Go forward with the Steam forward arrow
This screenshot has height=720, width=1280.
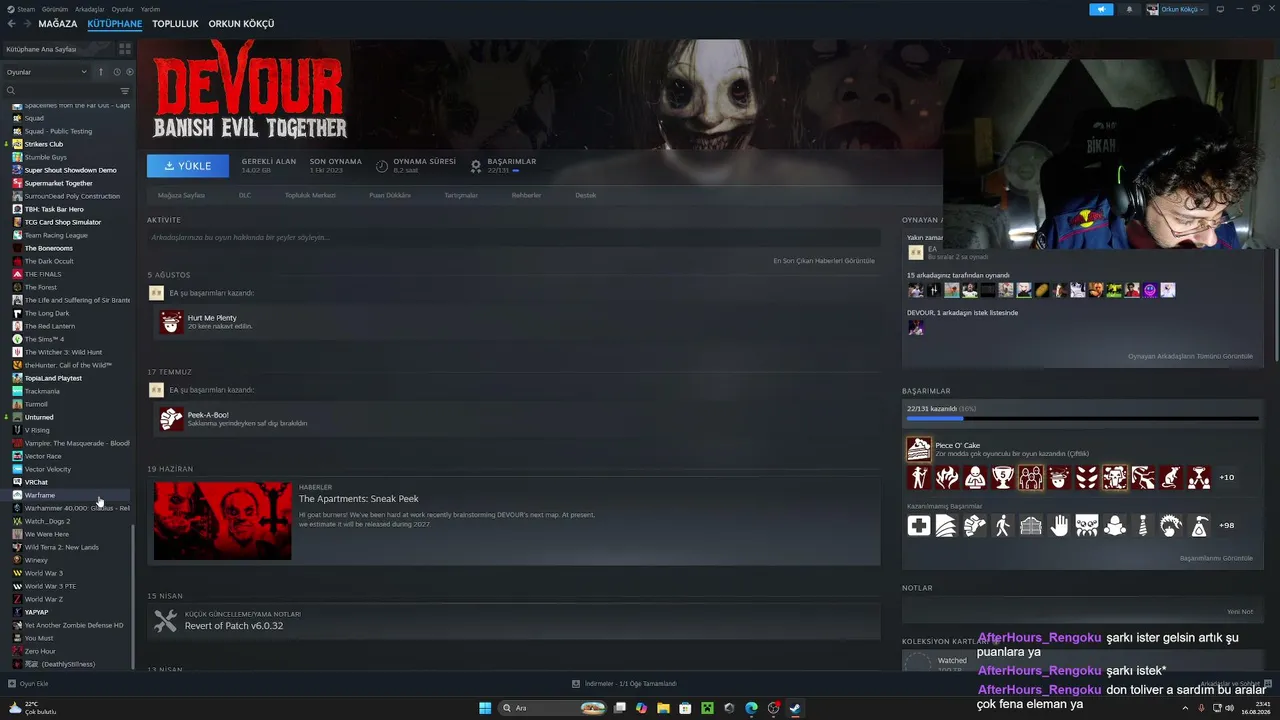pyautogui.click(x=26, y=24)
